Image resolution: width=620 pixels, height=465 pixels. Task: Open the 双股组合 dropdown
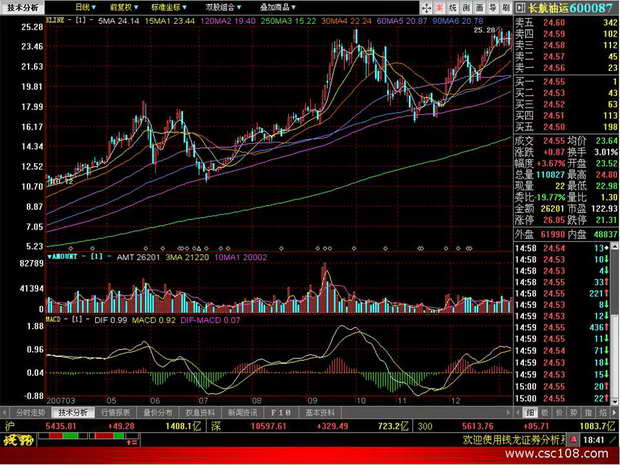pos(223,7)
